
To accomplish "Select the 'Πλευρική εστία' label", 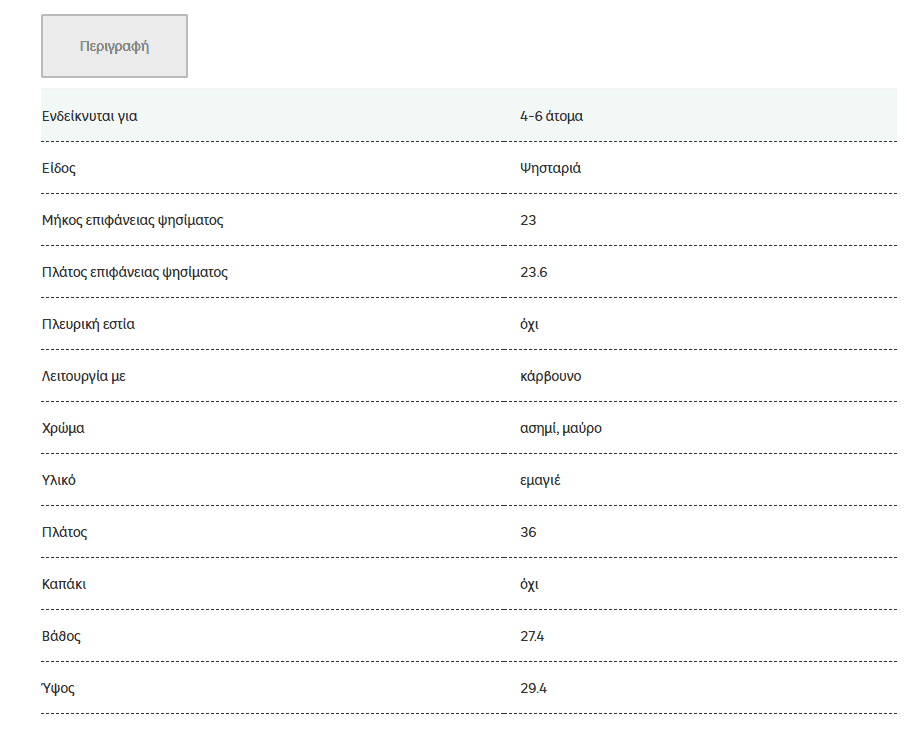I will click(89, 325).
